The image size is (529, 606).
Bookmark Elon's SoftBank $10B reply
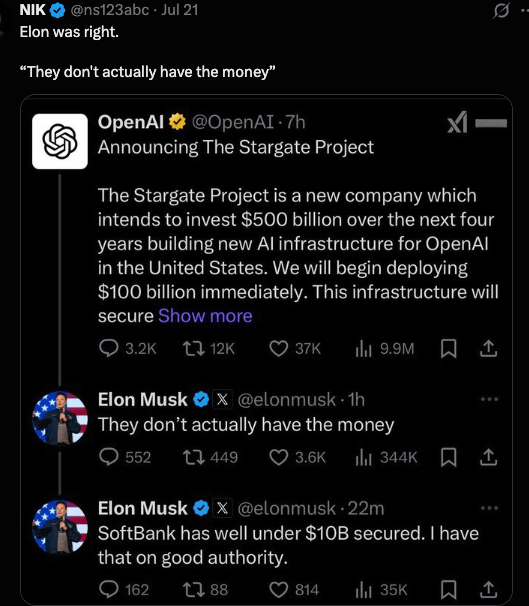click(x=449, y=589)
